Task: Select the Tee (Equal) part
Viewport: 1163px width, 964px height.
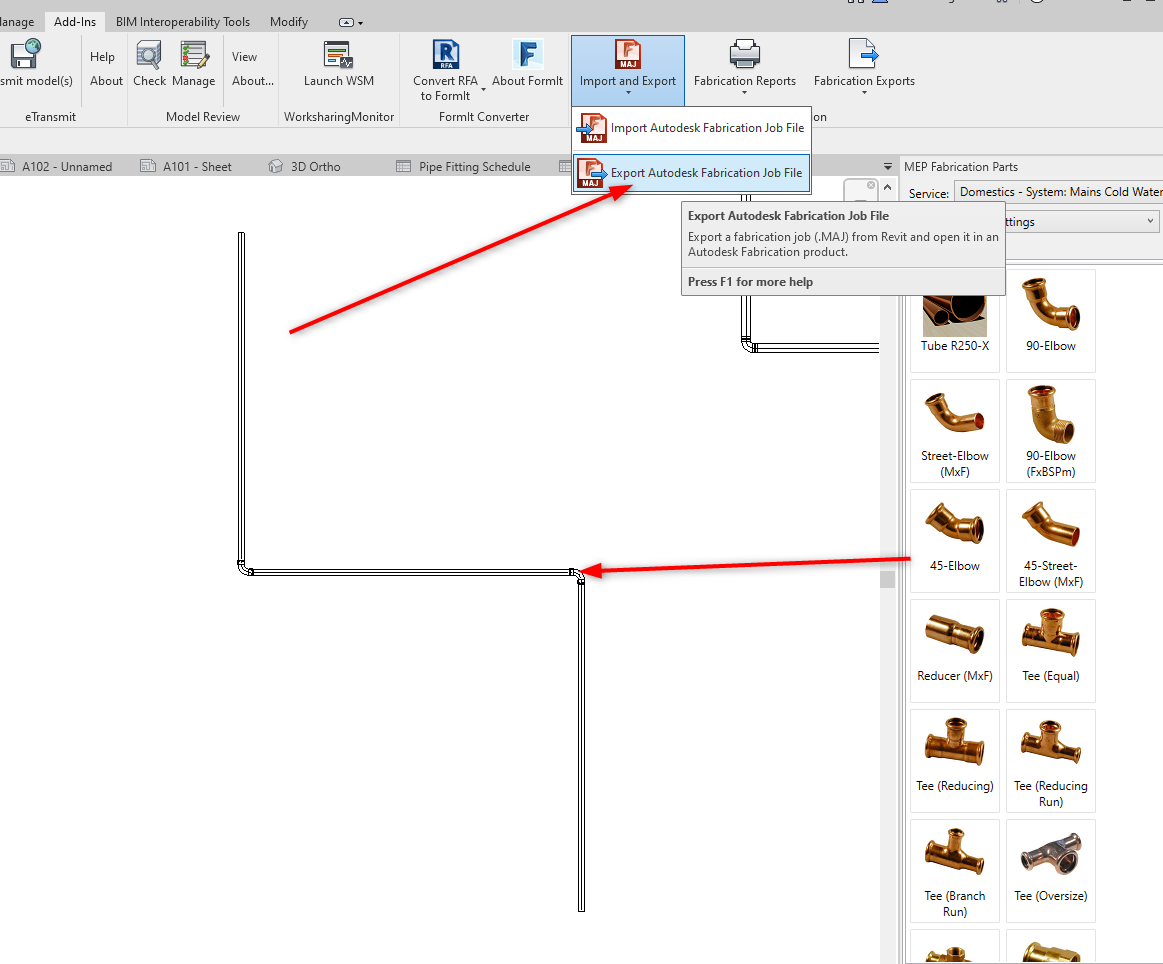Action: 1050,650
